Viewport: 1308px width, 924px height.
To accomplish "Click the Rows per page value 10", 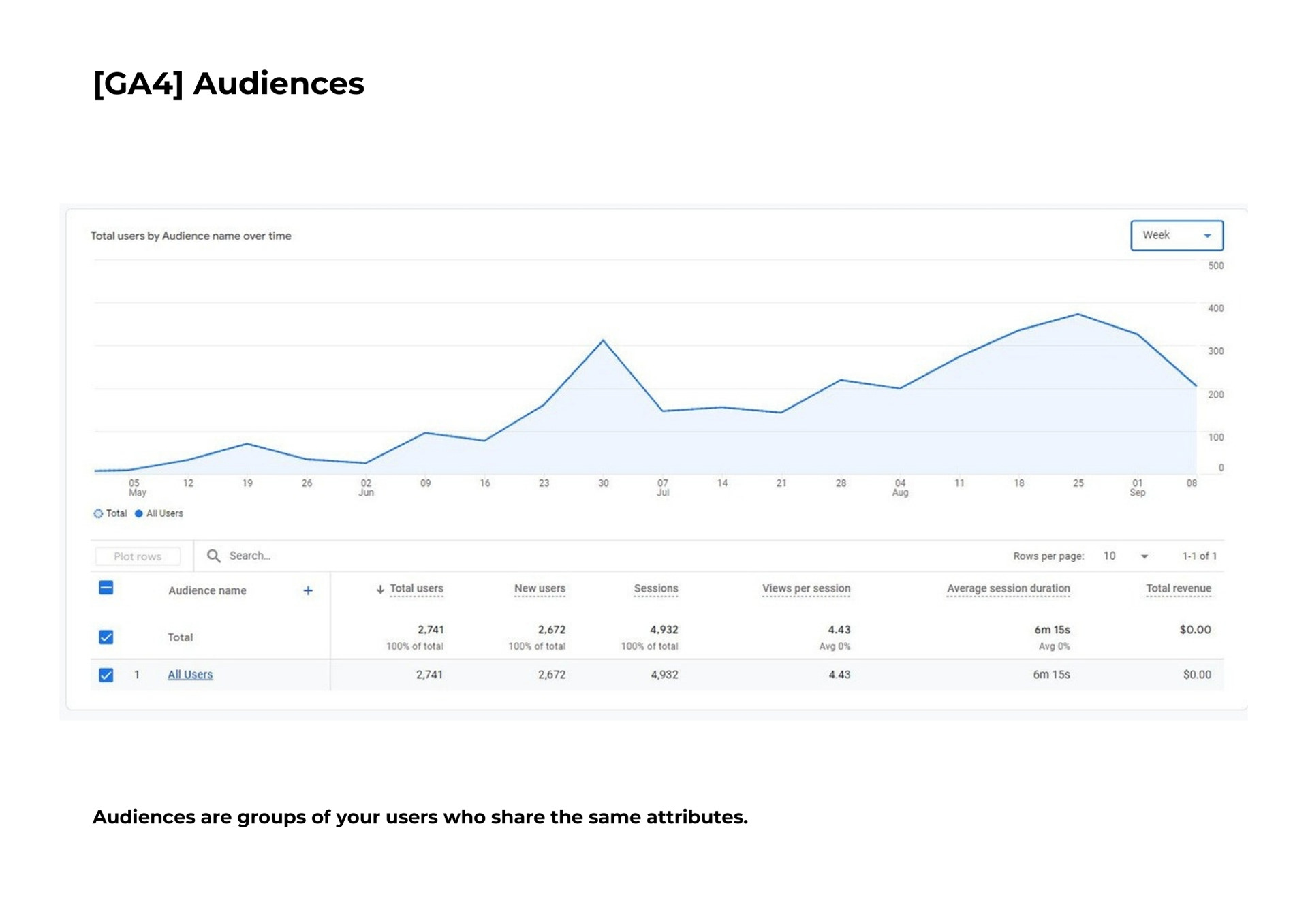I will [1109, 556].
